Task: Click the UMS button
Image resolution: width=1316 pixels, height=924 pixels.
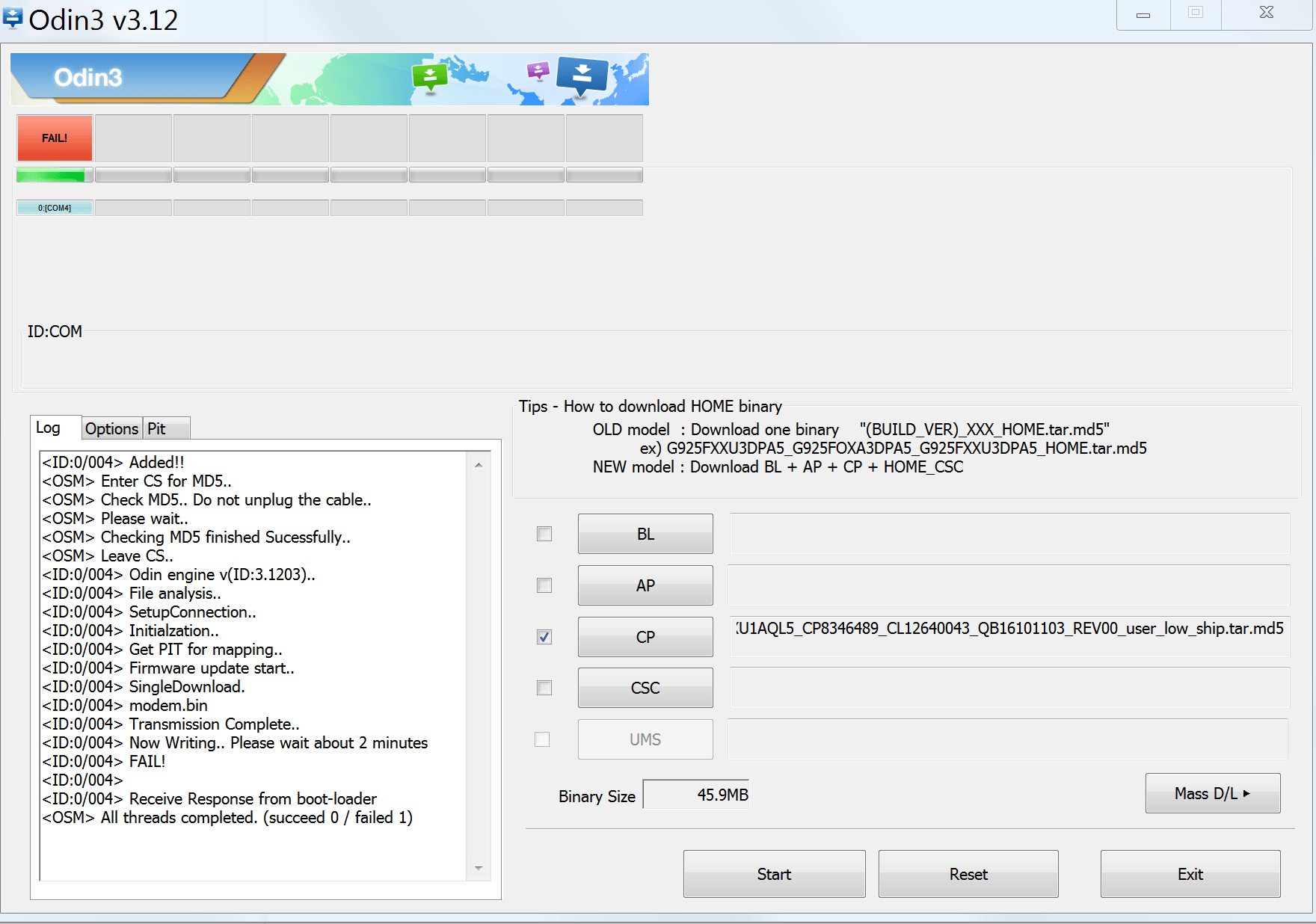Action: pos(645,739)
